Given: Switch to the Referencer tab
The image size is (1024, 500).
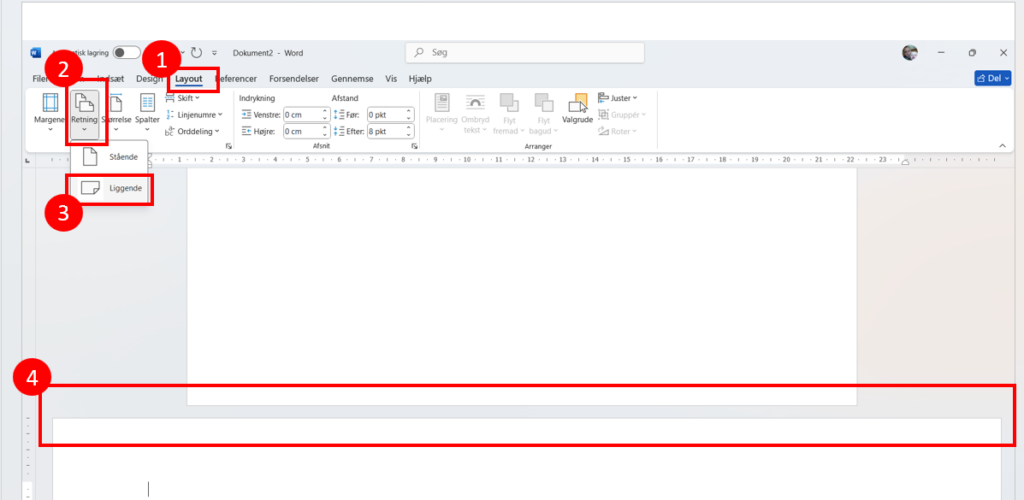Looking at the screenshot, I should [238, 79].
